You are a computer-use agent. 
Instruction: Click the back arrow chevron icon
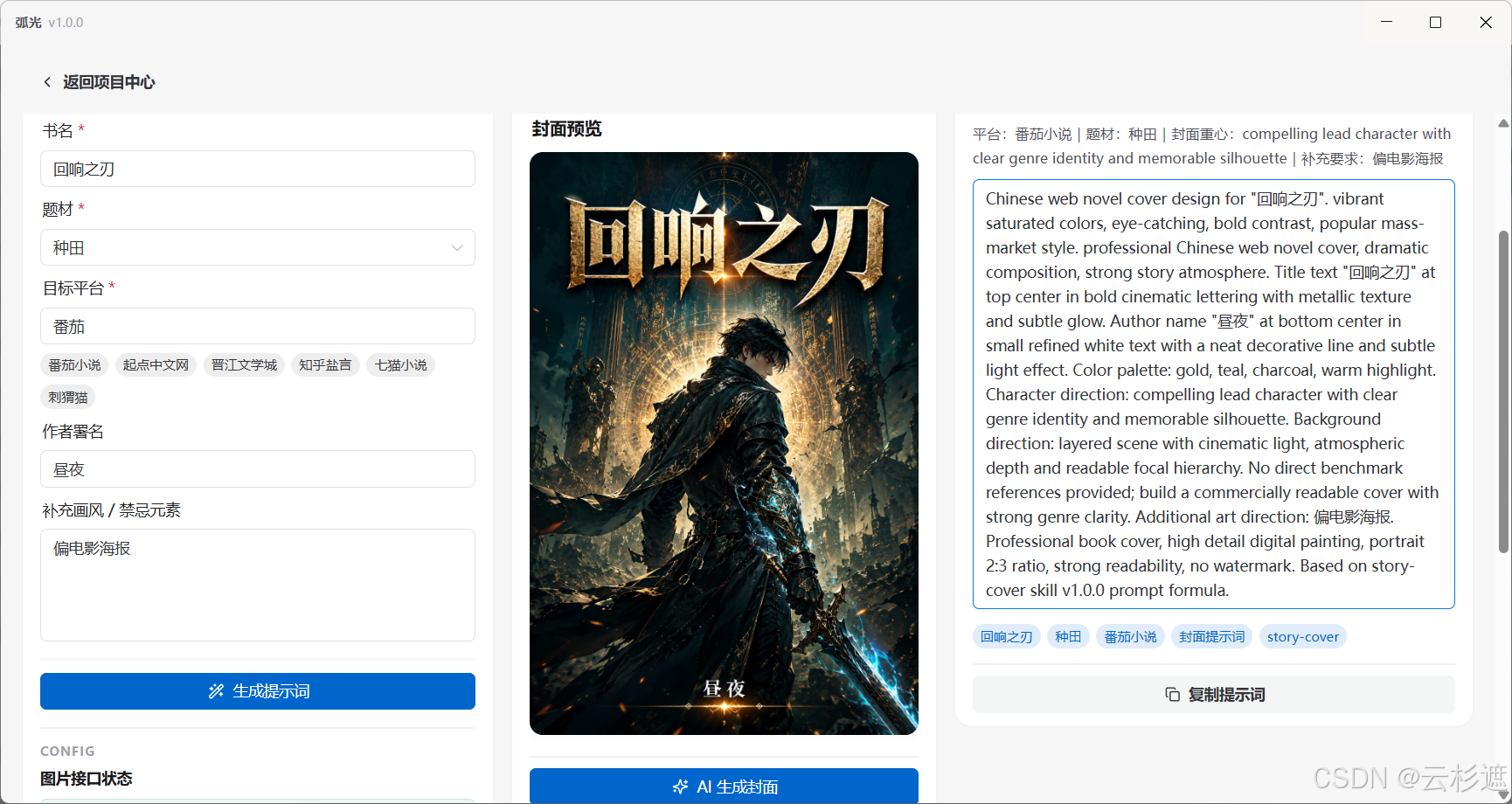click(47, 82)
